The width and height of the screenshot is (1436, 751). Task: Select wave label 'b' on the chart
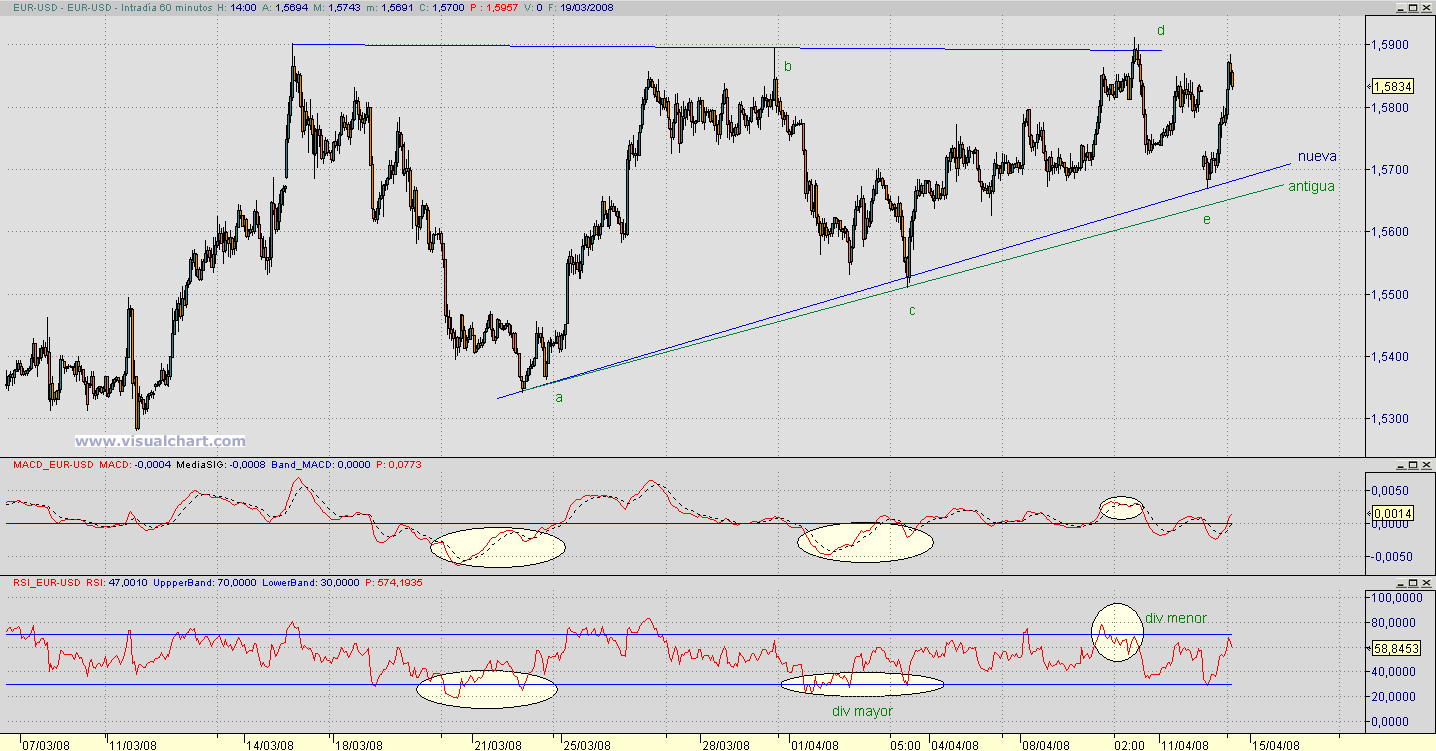[788, 66]
